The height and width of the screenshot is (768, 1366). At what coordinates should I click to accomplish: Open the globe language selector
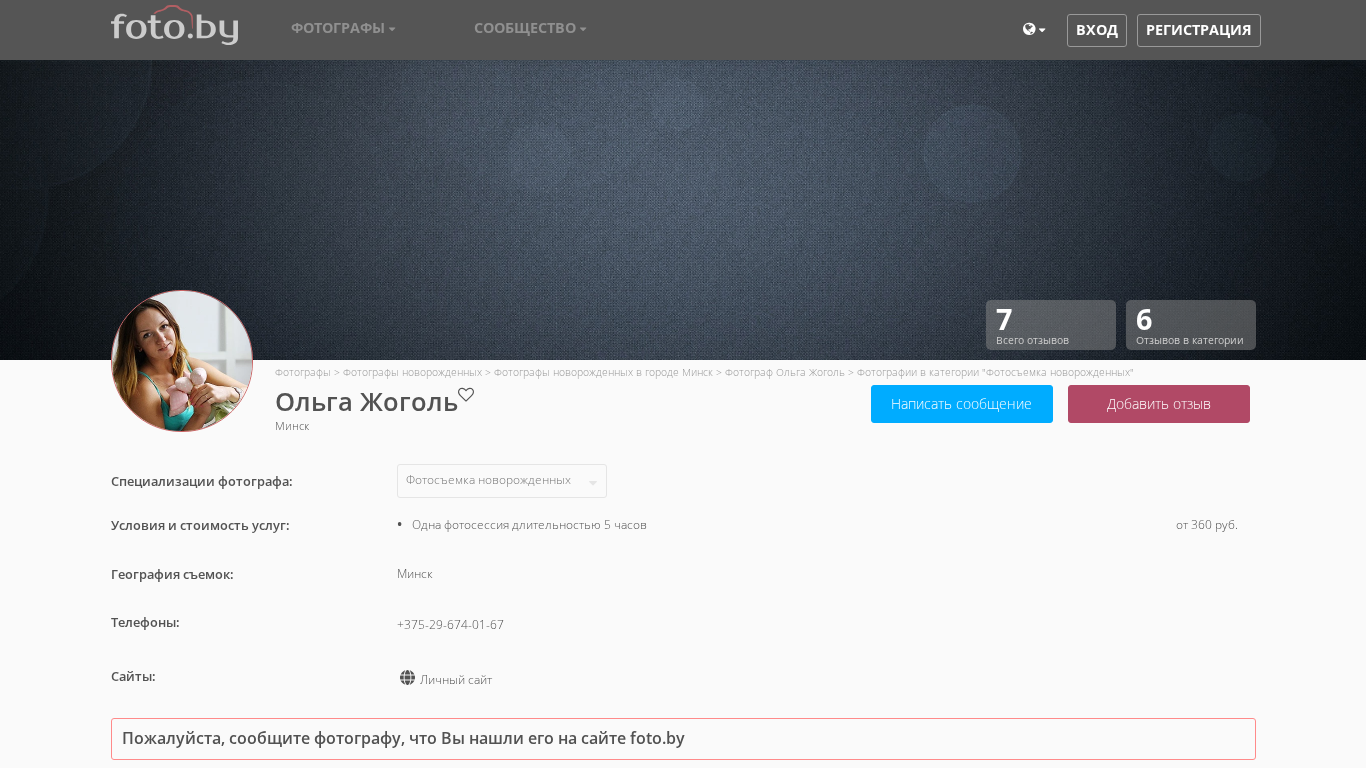coord(1034,29)
